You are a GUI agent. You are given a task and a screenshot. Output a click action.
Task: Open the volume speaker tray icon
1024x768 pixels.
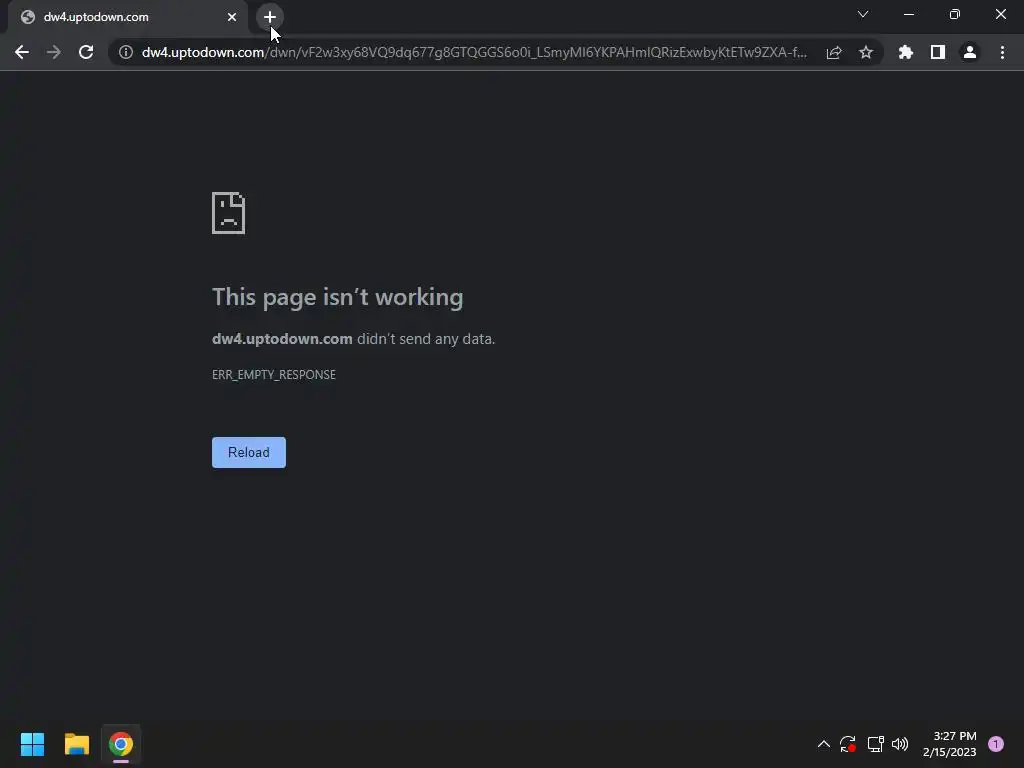pyautogui.click(x=900, y=744)
